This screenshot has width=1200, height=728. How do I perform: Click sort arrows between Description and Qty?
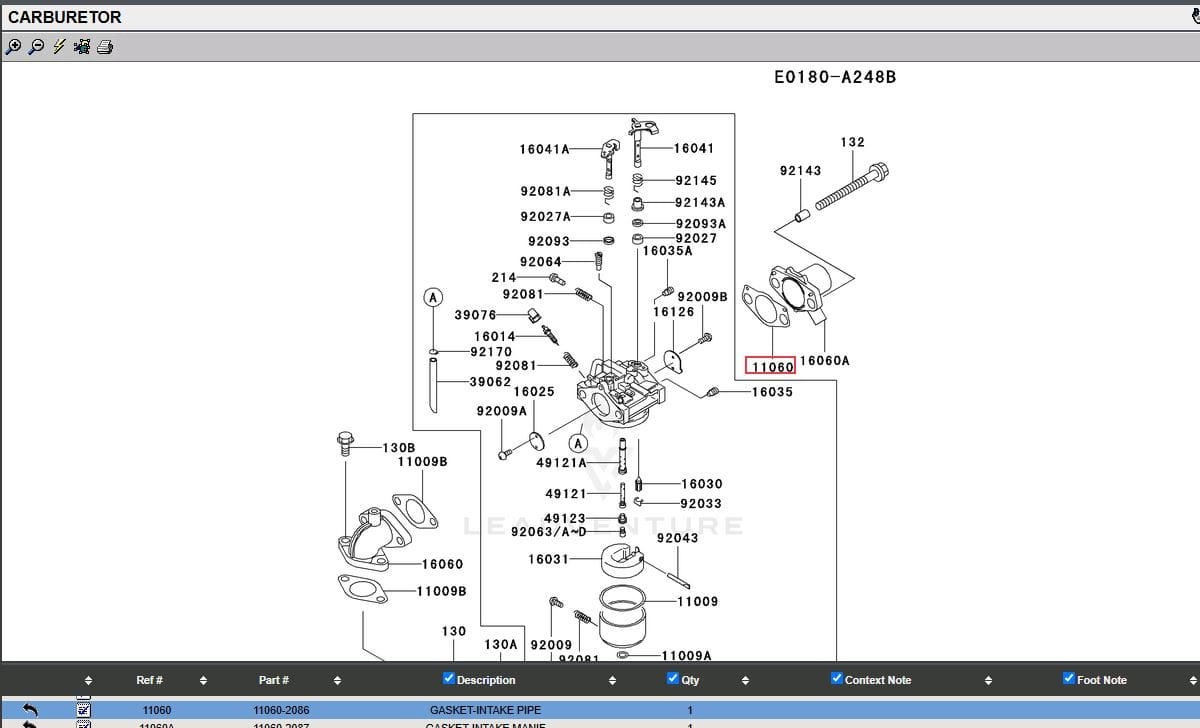[613, 681]
